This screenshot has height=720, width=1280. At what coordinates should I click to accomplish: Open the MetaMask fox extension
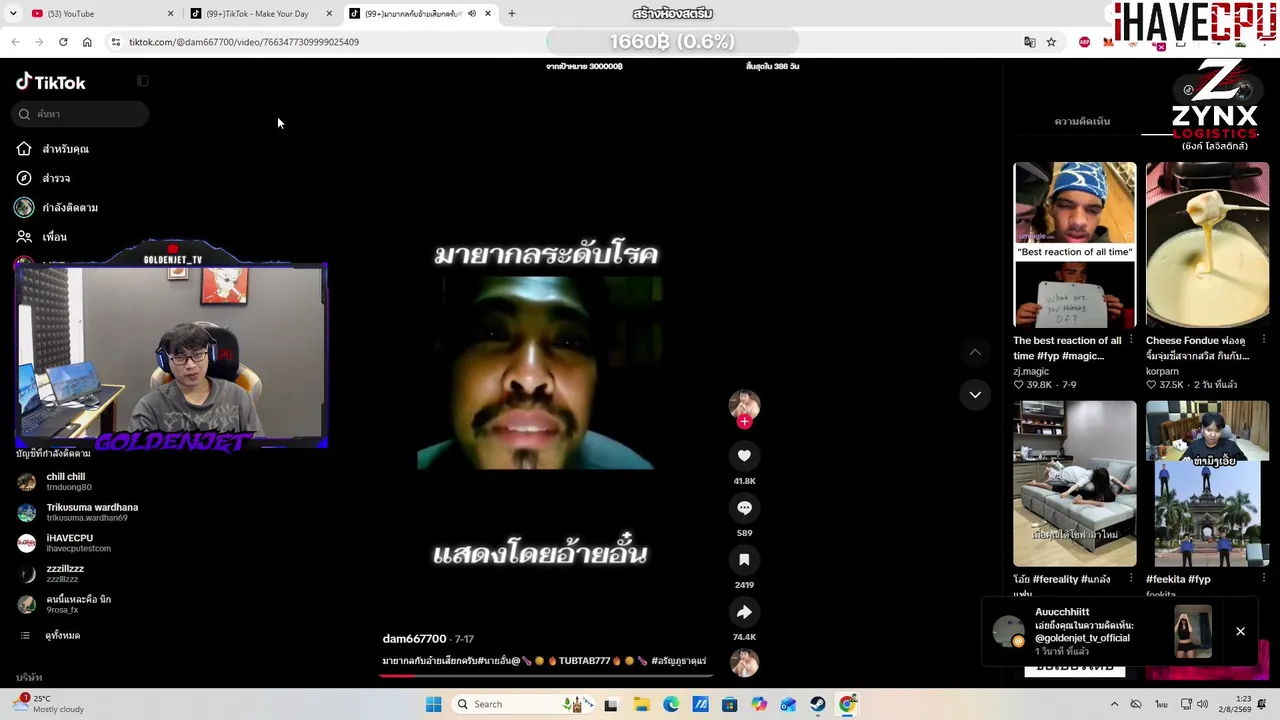1109,42
